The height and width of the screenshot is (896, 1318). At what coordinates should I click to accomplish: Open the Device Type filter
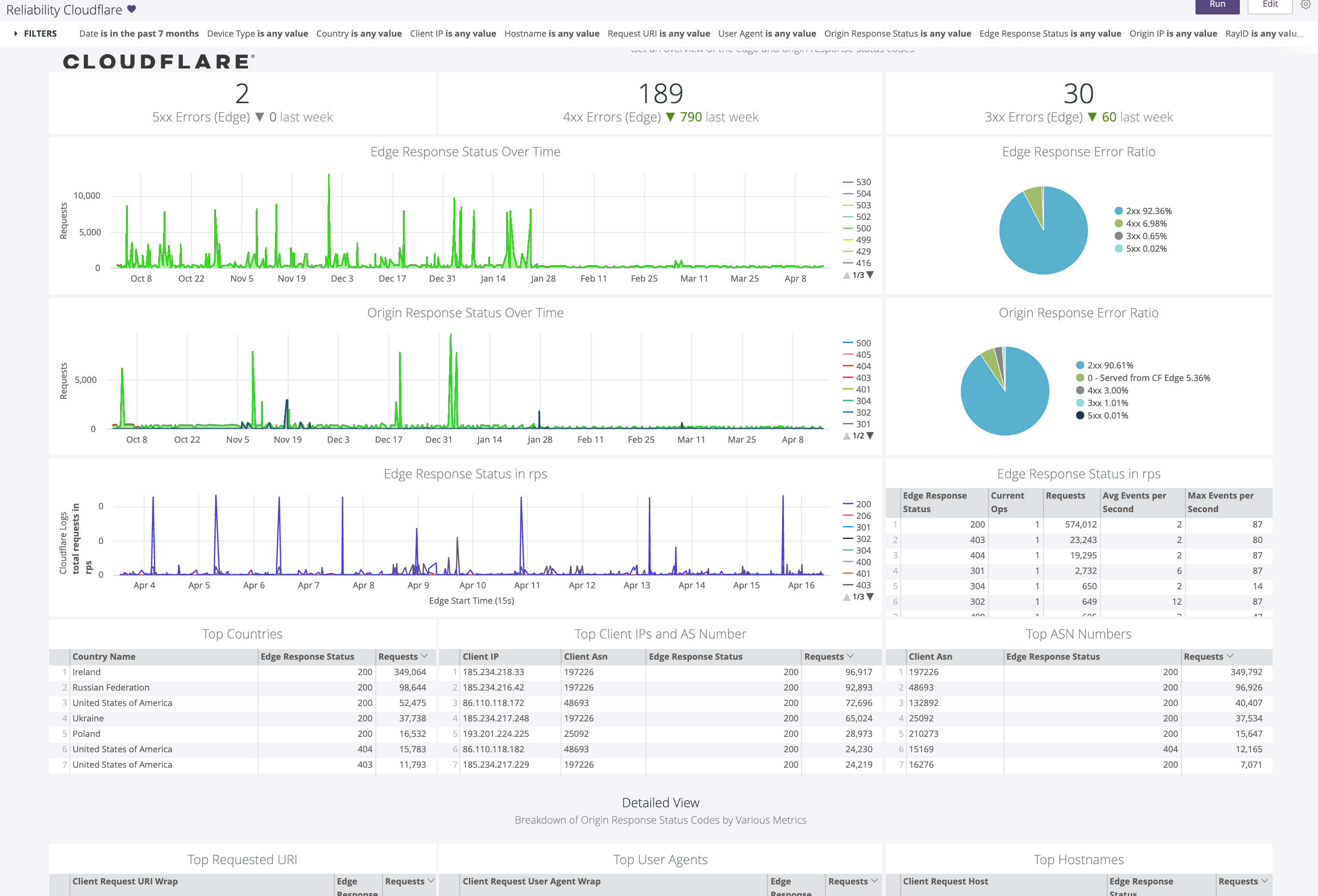tap(258, 33)
